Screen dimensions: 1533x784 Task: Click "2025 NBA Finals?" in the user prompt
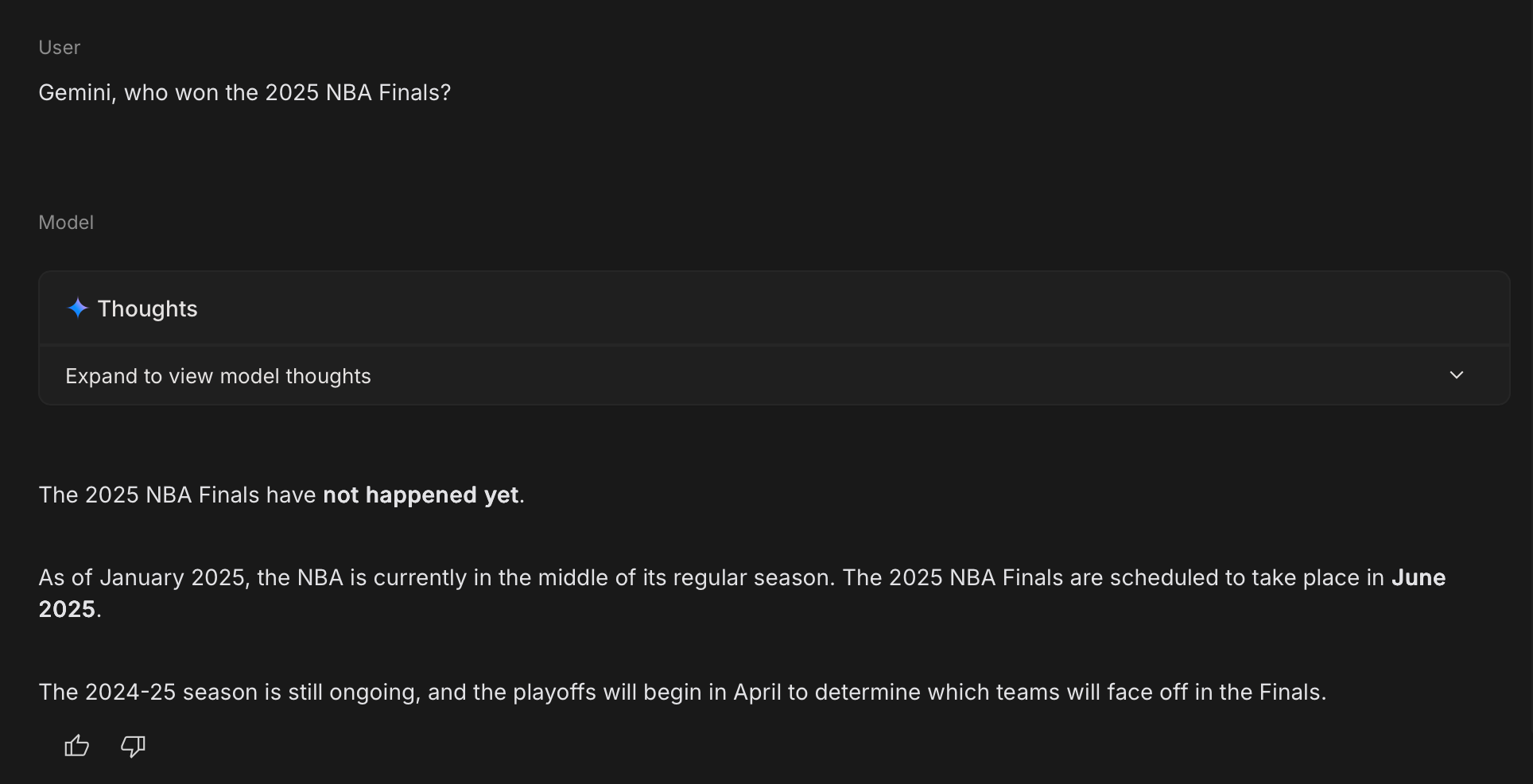(358, 93)
